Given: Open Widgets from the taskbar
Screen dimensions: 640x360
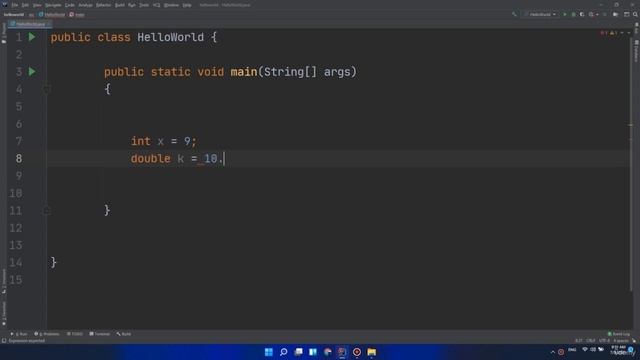Looking at the screenshot, I should [x=313, y=352].
